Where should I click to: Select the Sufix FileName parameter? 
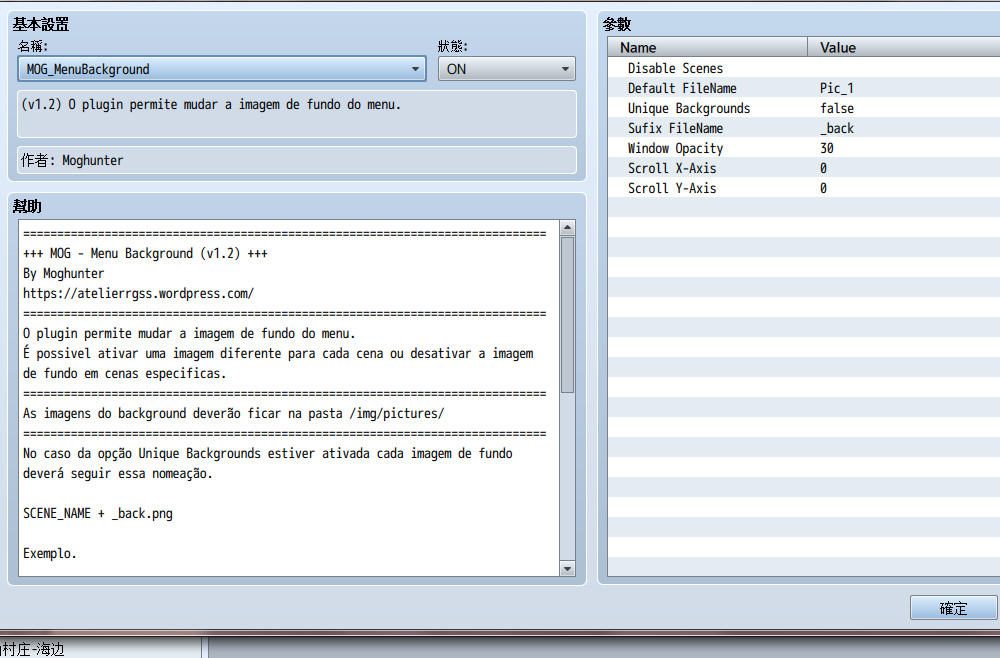click(x=804, y=128)
